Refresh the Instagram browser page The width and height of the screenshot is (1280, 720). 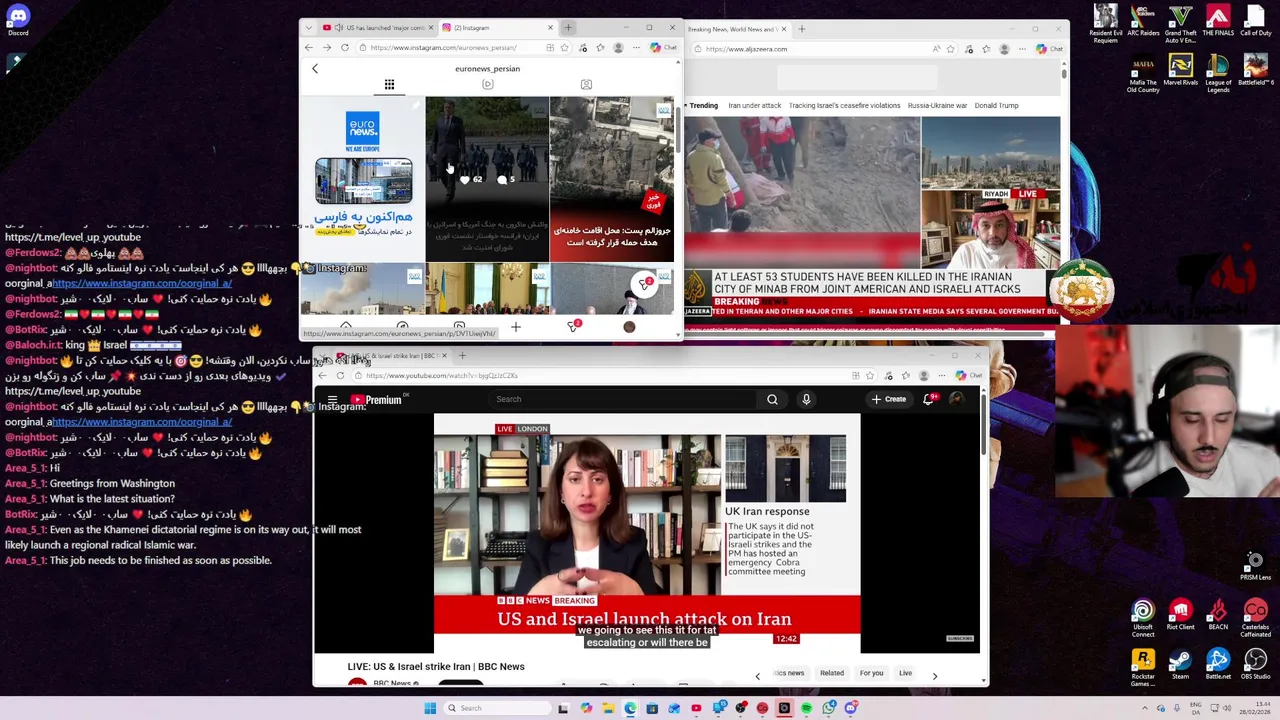click(x=344, y=48)
